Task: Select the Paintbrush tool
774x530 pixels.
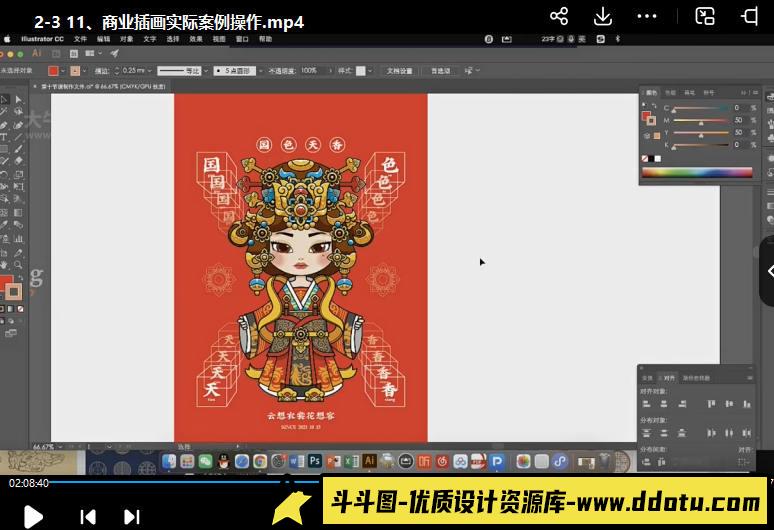Action: coord(19,150)
